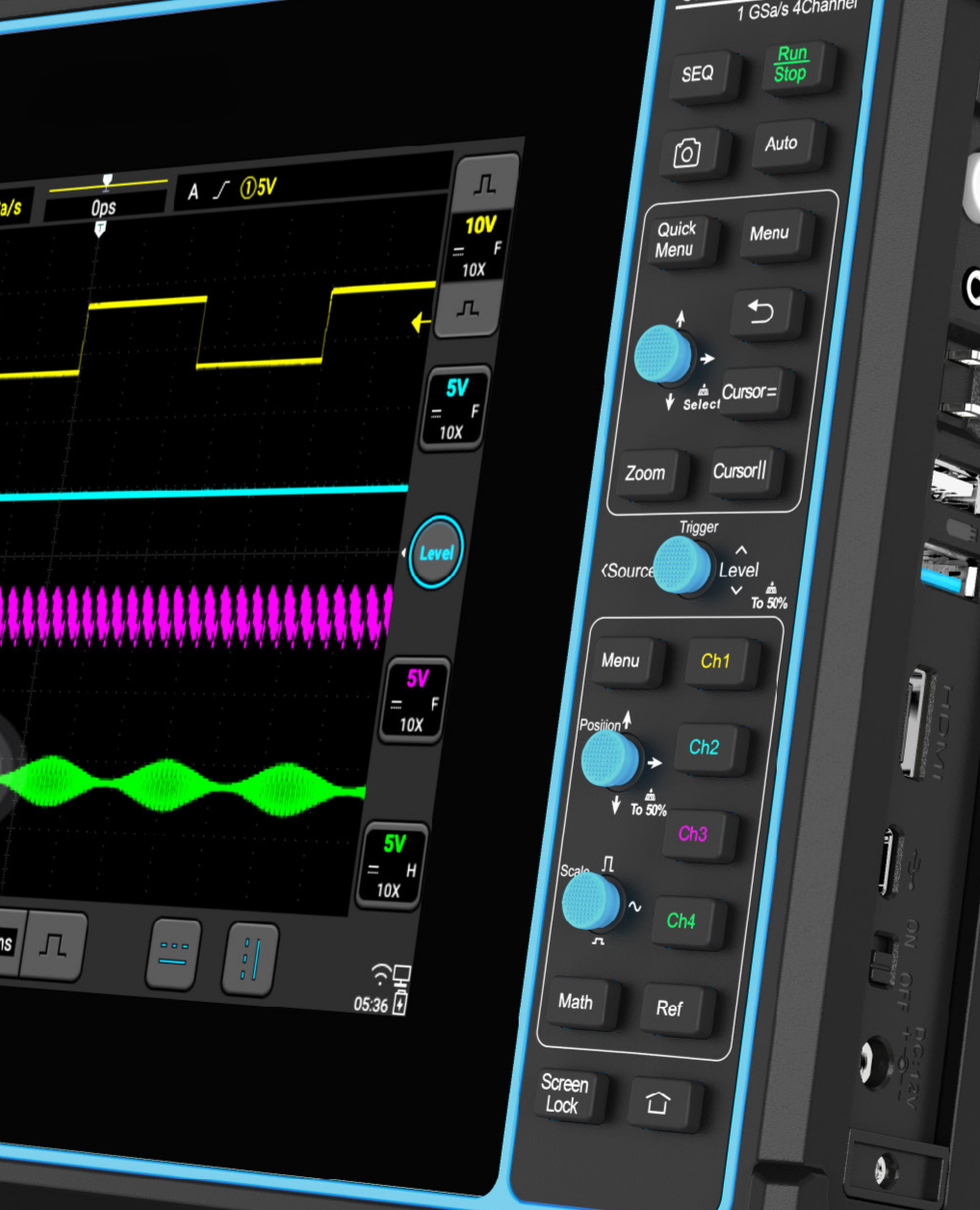The height and width of the screenshot is (1210, 980).
Task: Toggle channel Ch1 on the panel
Action: click(715, 661)
